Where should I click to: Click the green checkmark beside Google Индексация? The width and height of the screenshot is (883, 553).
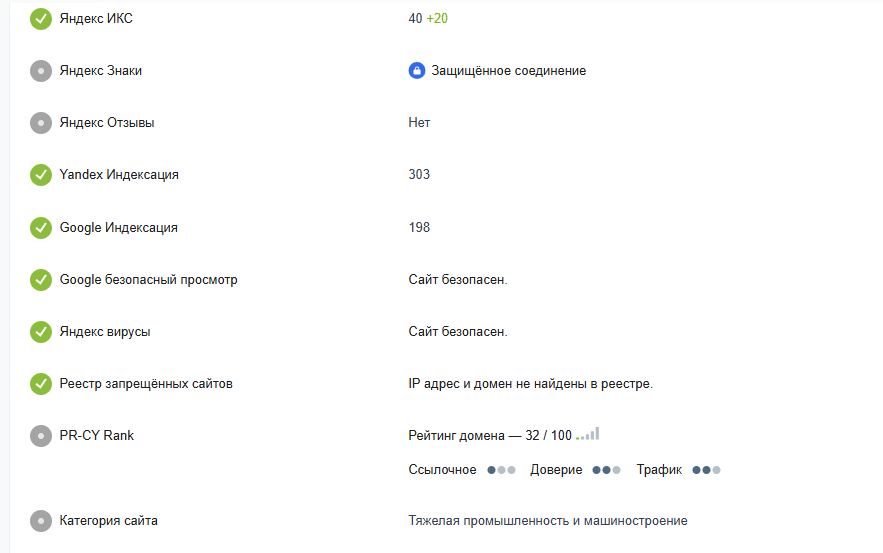(41, 228)
